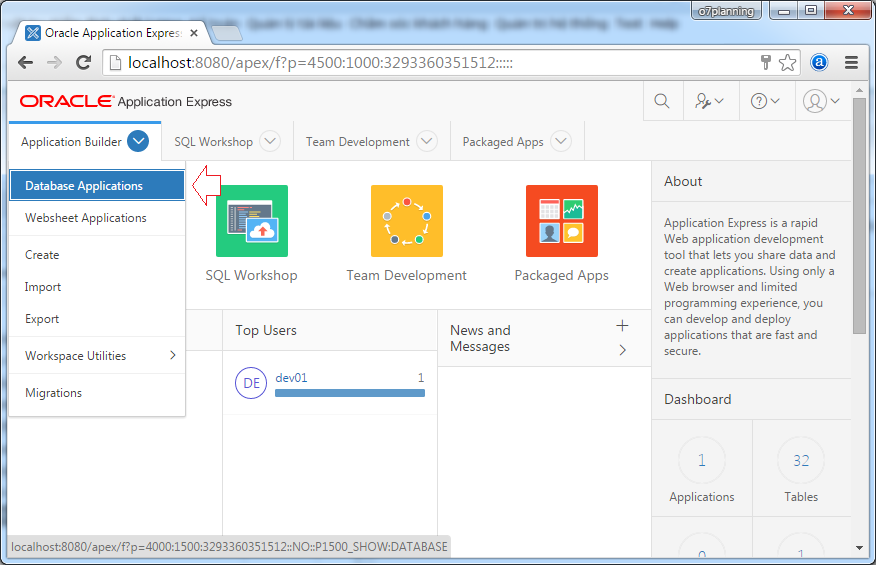Image resolution: width=876 pixels, height=565 pixels.
Task: Click the scrollbar up arrow
Action: pyautogui.click(x=859, y=90)
